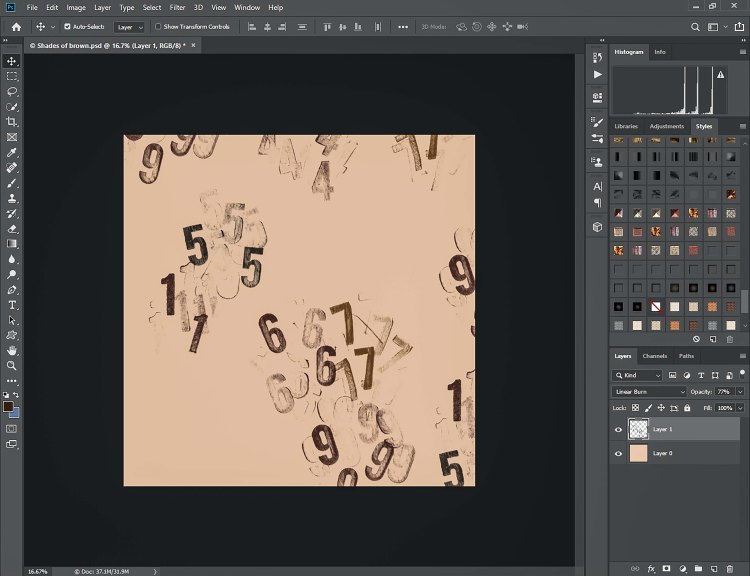Open the Histogram panel menu
Image resolution: width=750 pixels, height=576 pixels.
coord(742,52)
